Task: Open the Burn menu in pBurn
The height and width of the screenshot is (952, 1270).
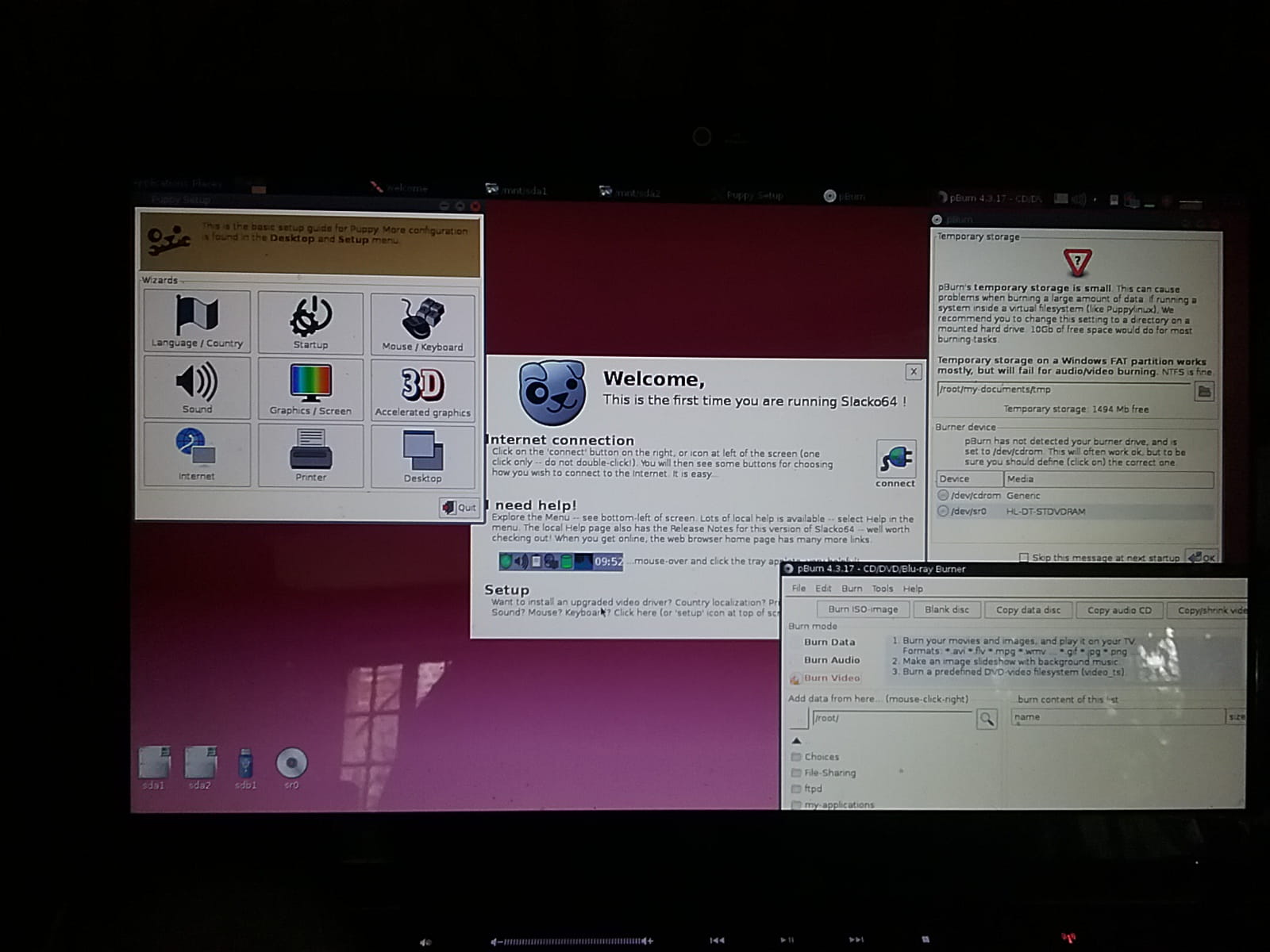Action: (852, 589)
